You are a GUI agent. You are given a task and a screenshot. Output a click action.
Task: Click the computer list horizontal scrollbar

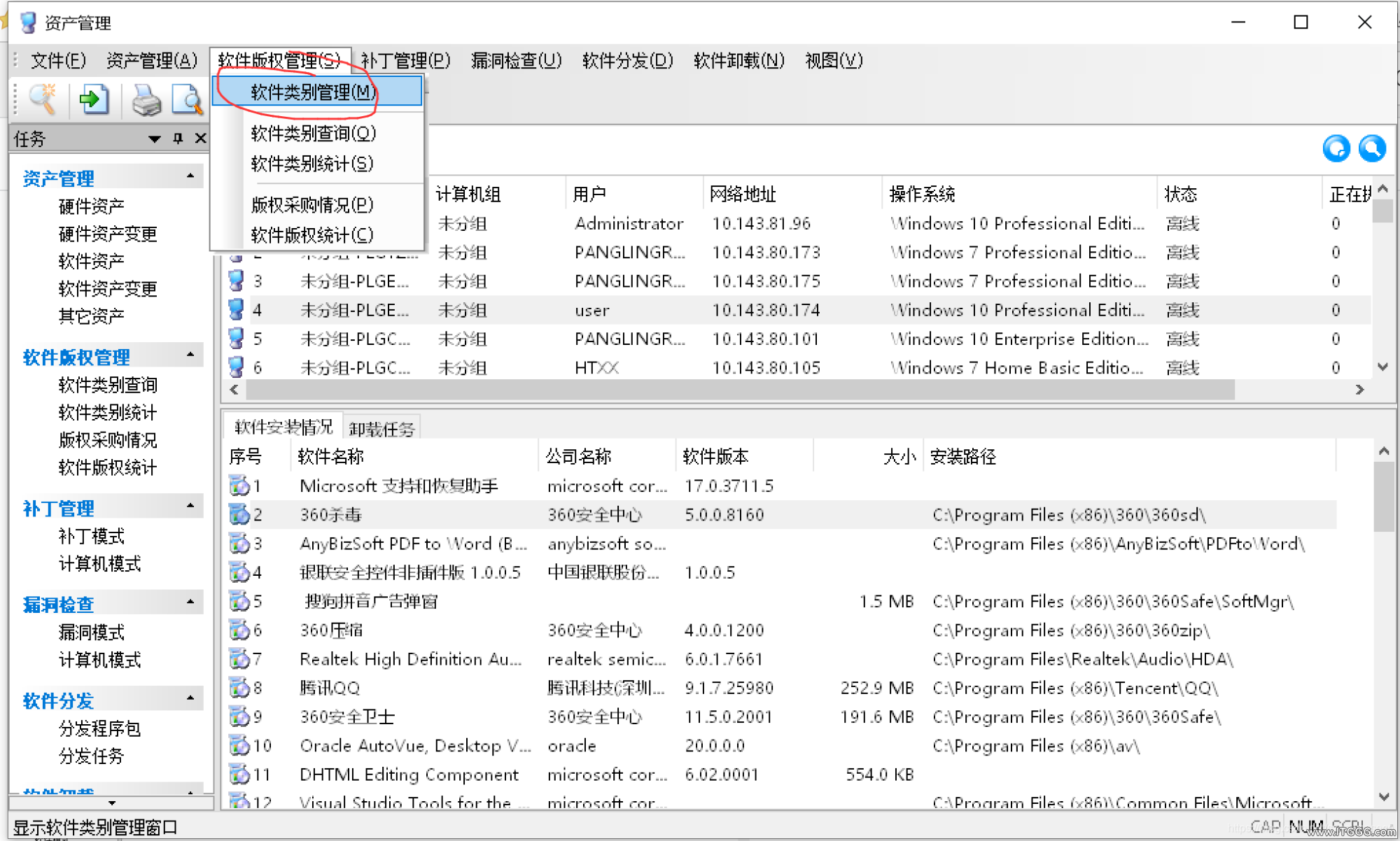(x=738, y=390)
